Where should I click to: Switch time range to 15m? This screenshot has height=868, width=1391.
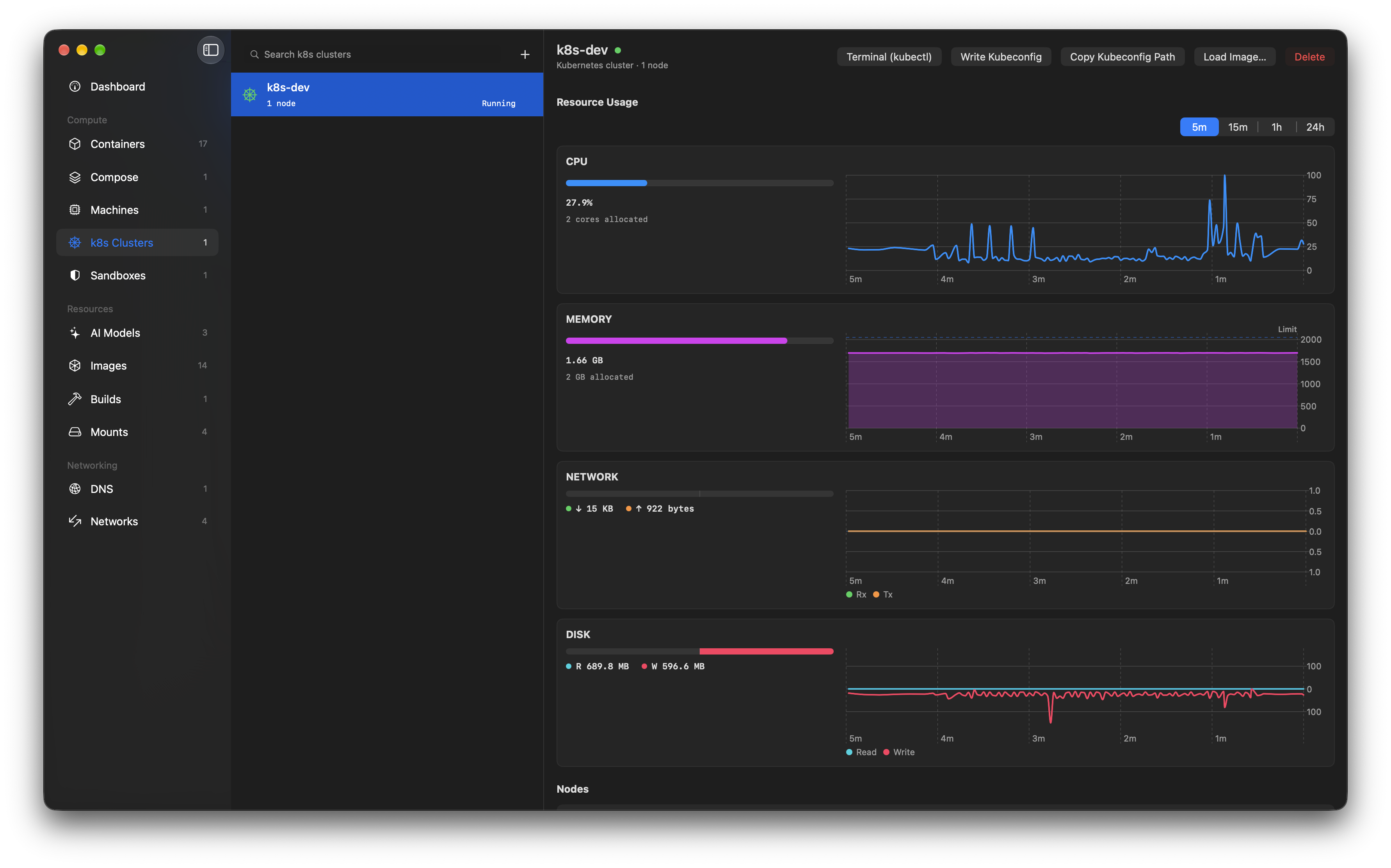tap(1237, 128)
